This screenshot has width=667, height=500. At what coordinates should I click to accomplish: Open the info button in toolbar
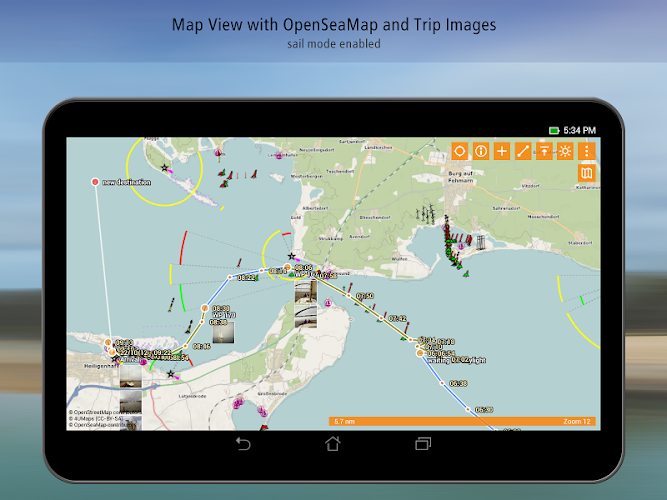481,151
